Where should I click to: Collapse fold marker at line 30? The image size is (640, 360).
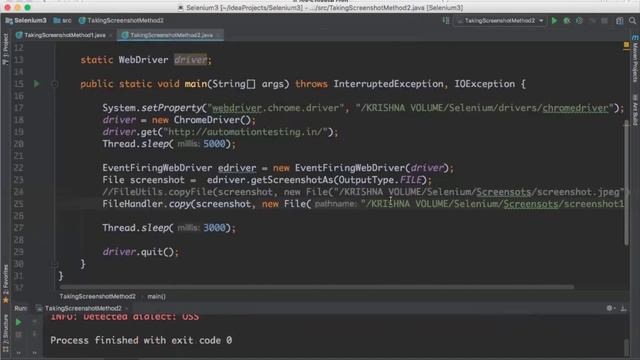[55, 264]
